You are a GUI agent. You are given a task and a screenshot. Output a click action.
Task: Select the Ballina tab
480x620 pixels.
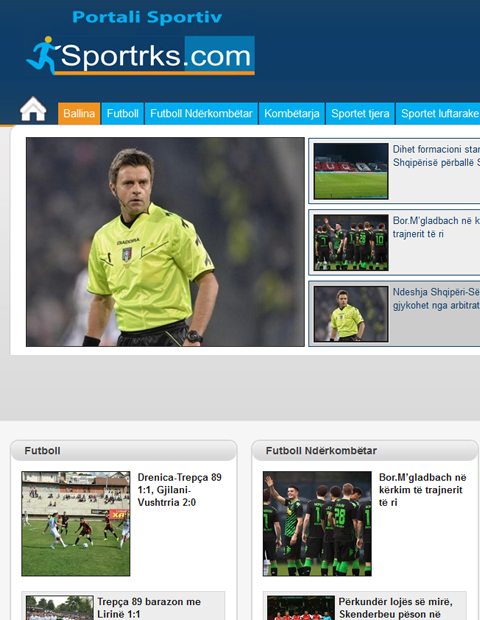click(79, 113)
